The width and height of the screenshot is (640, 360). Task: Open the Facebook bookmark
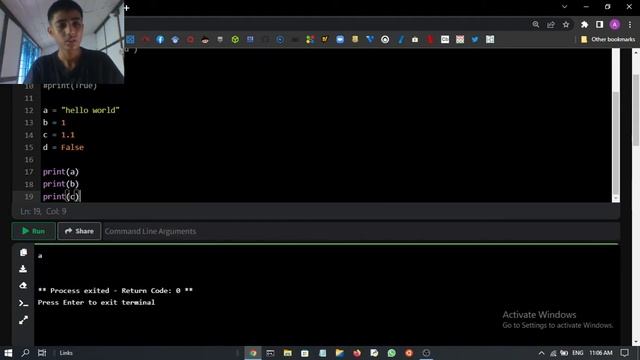[160, 40]
